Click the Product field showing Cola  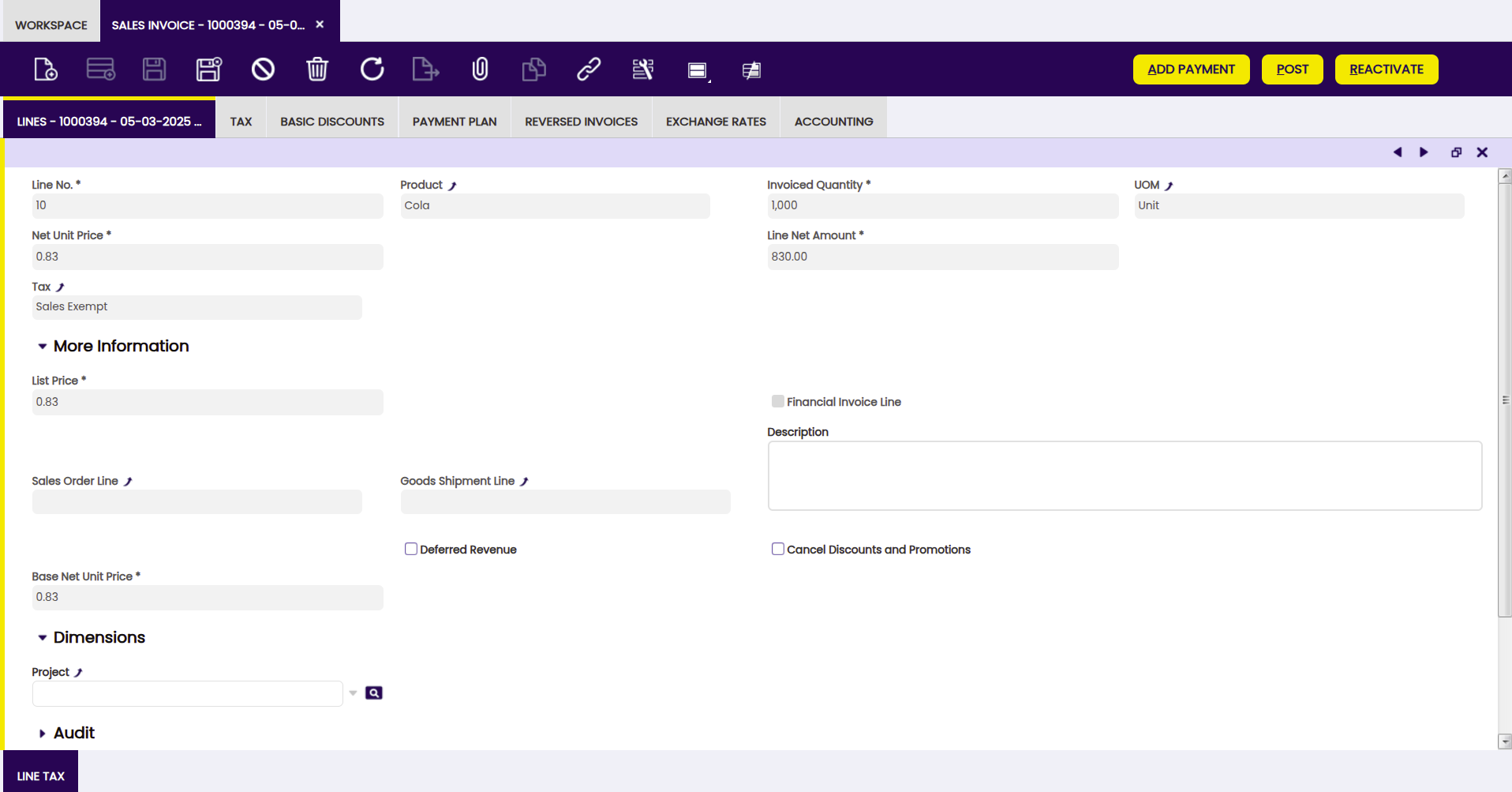coord(555,205)
